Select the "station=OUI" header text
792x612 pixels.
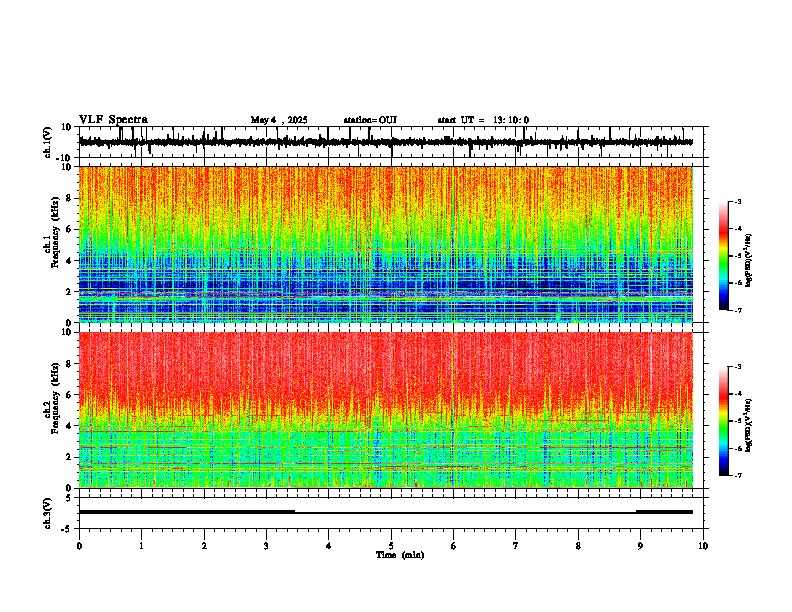pyautogui.click(x=370, y=120)
